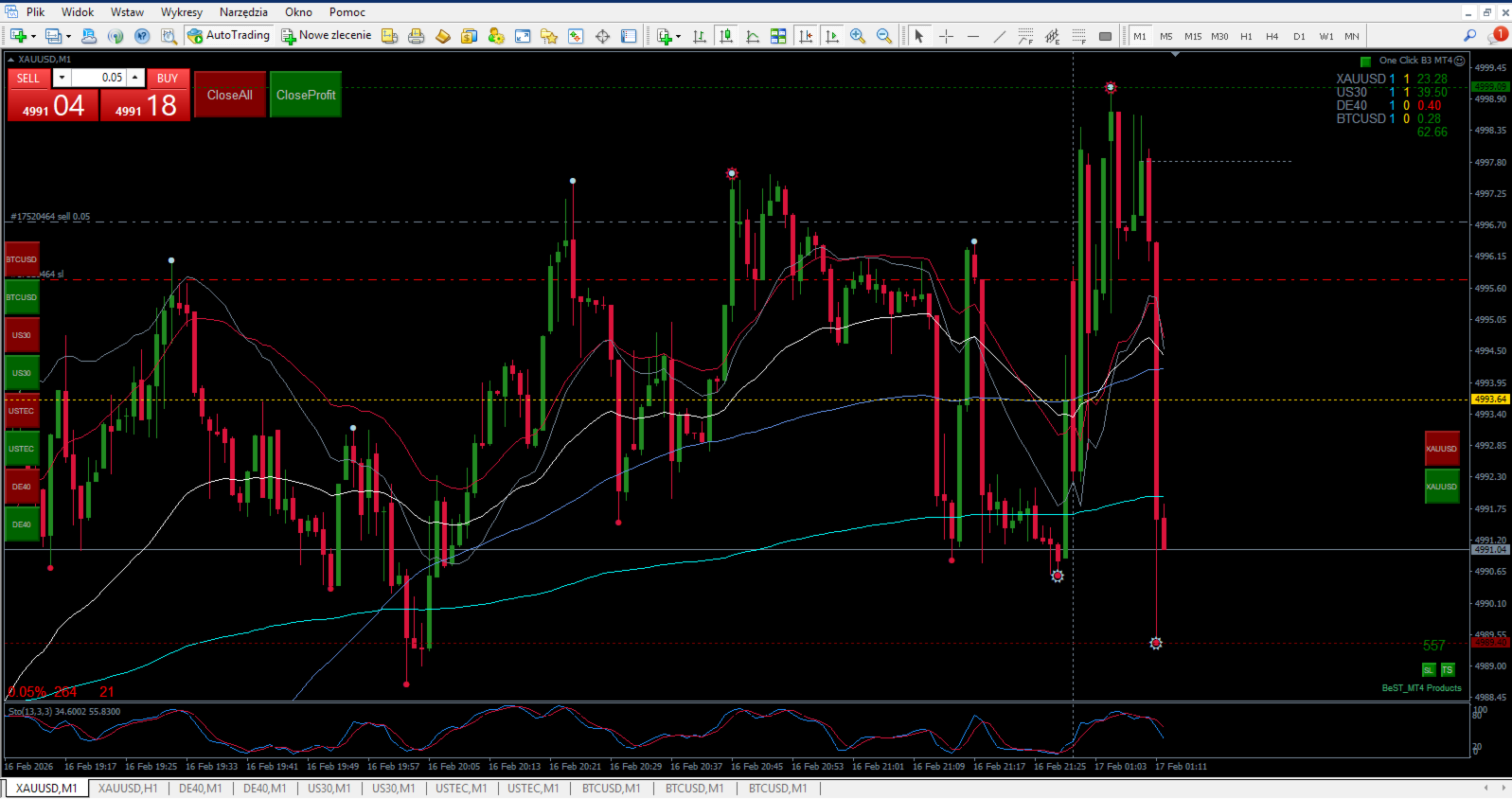Select the trendline drawing tool
The height and width of the screenshot is (799, 1512).
click(x=1000, y=36)
